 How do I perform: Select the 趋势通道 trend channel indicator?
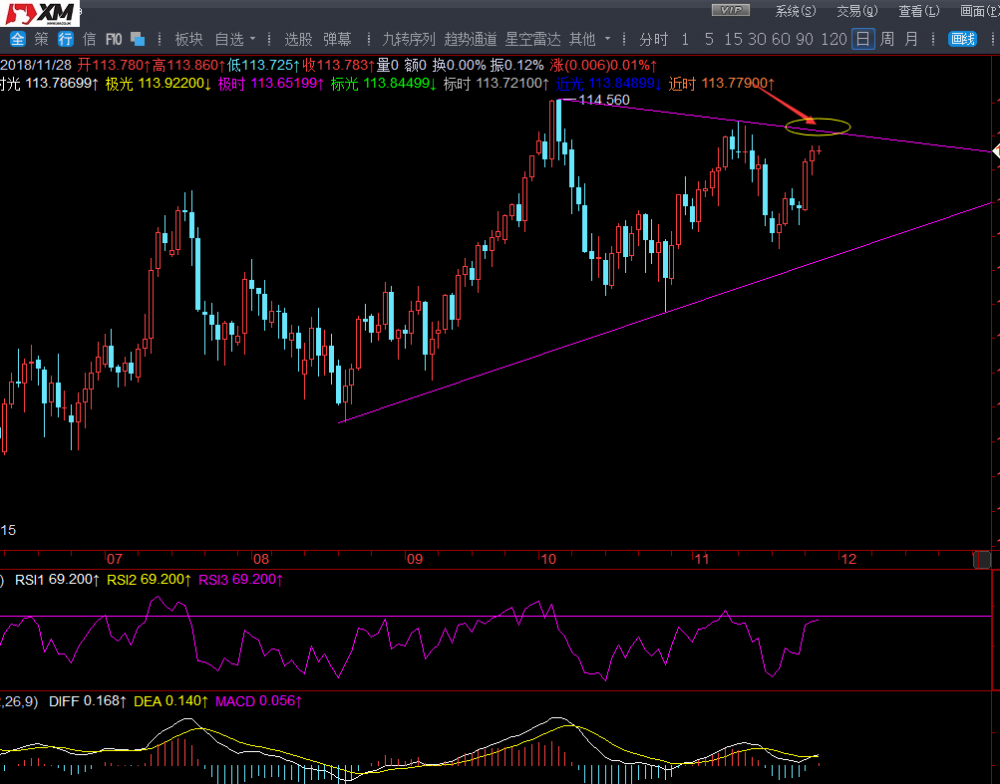tap(470, 40)
